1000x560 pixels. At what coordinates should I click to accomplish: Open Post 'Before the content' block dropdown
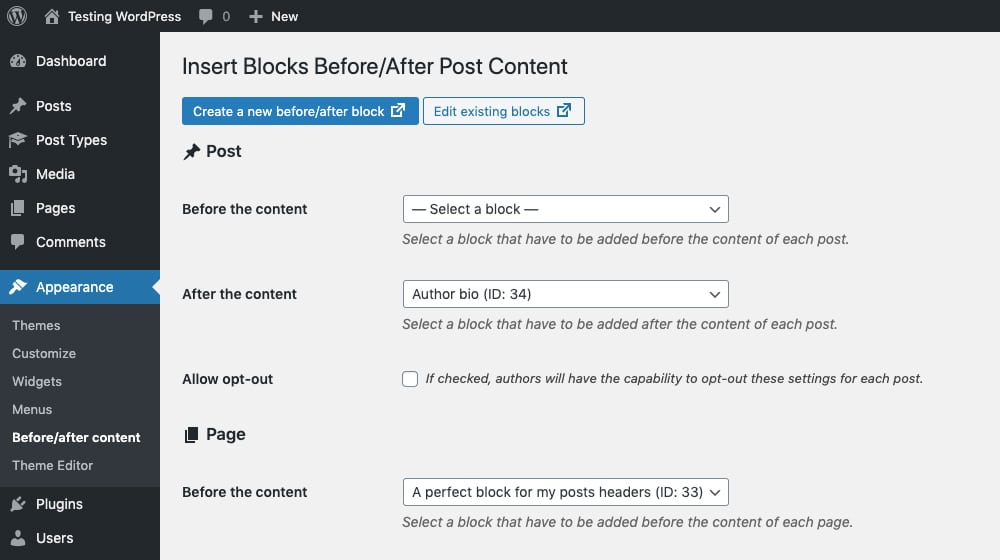(x=565, y=209)
